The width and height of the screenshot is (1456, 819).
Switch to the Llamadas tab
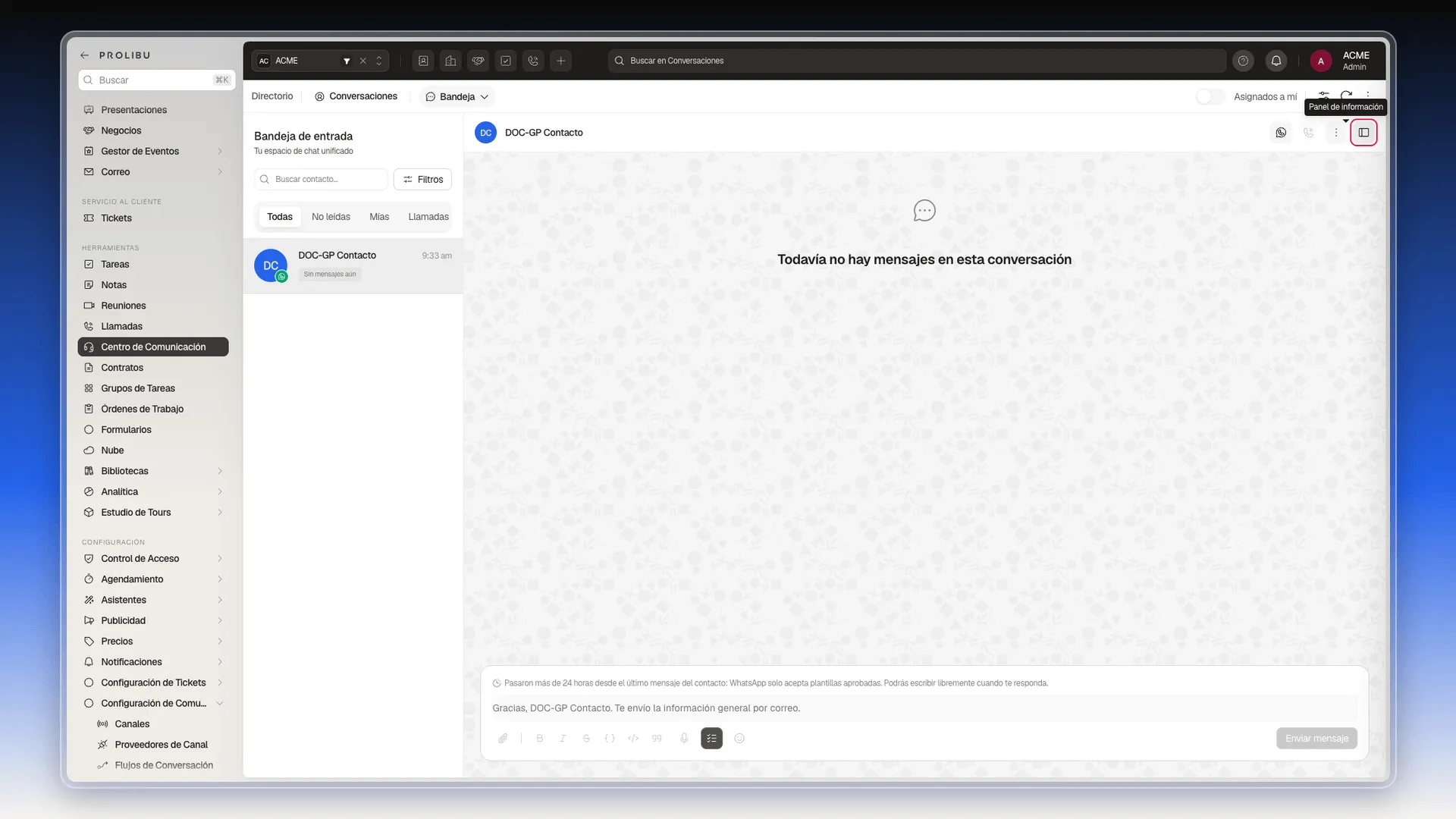(428, 217)
